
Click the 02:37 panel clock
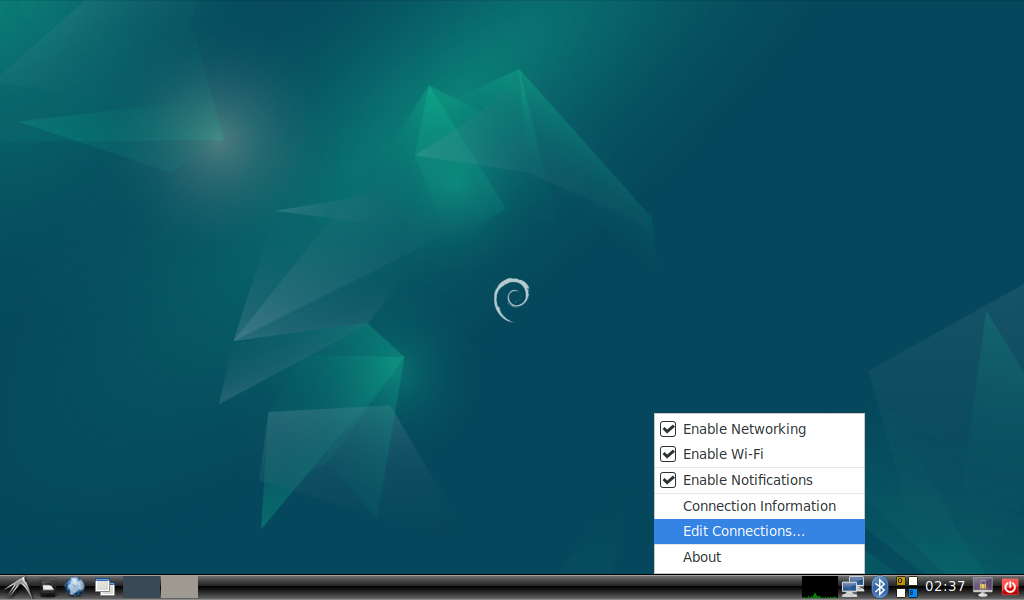[945, 586]
